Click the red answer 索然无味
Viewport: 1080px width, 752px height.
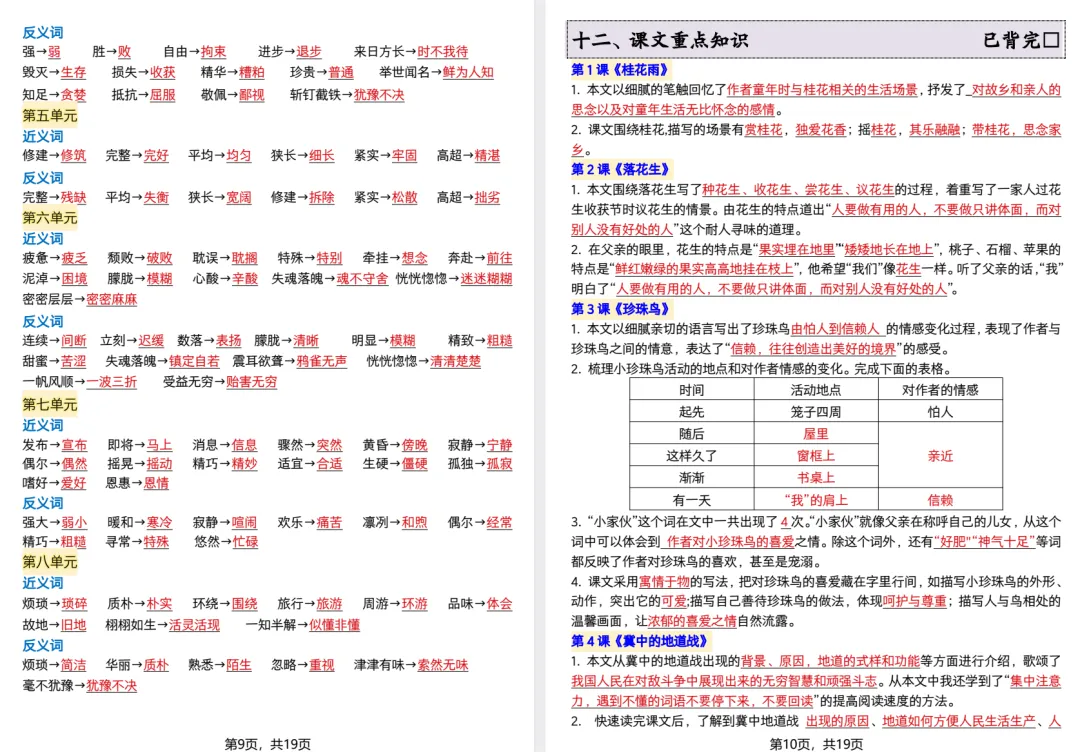tap(443, 665)
